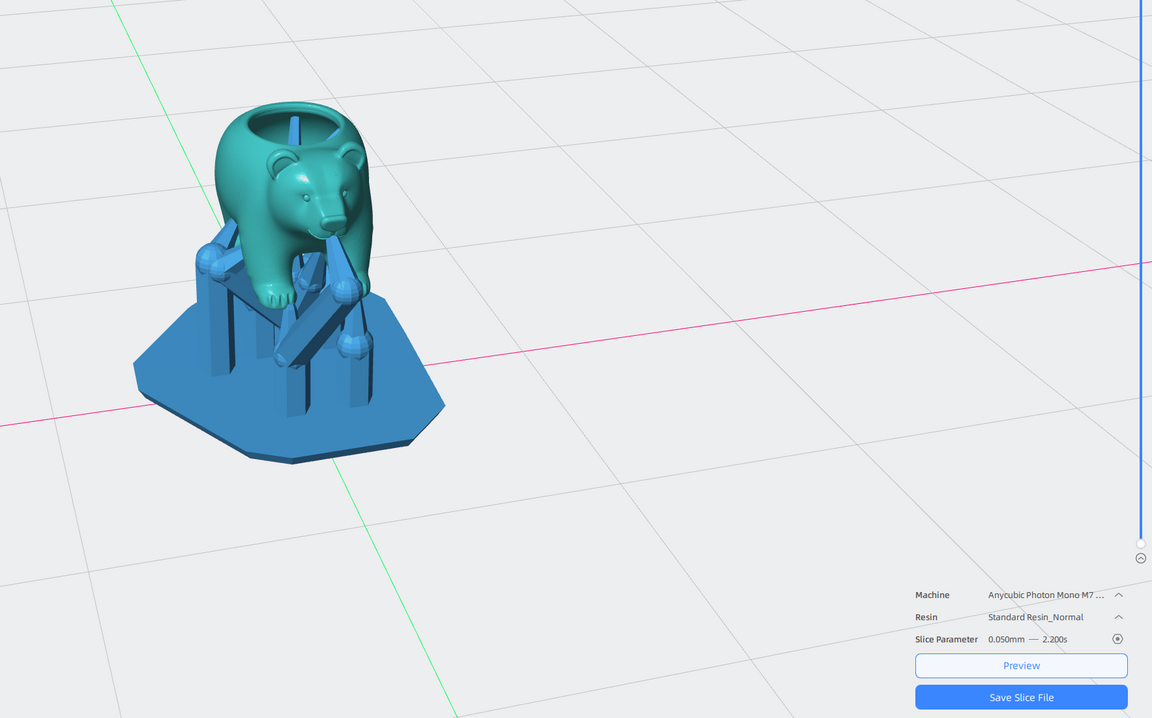The width and height of the screenshot is (1152, 718).
Task: Click Save Slice File
Action: click(x=1021, y=697)
